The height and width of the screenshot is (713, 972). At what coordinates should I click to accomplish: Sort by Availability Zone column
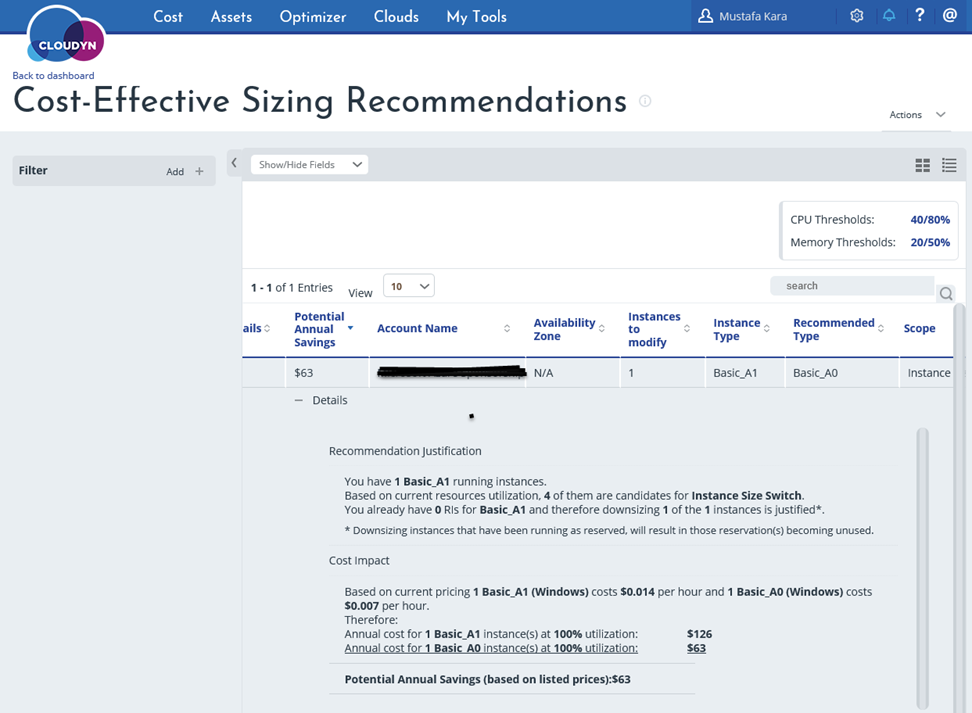click(601, 329)
